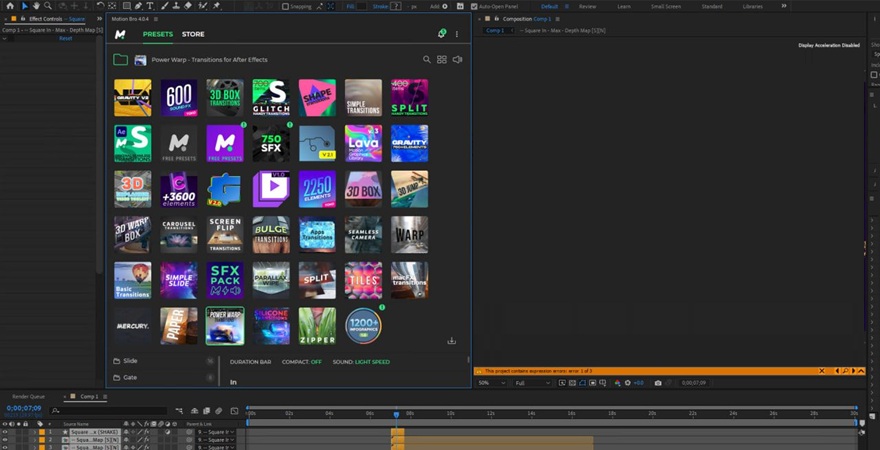Switch Motion Bro grid view layout
The image size is (880, 450).
coord(442,59)
